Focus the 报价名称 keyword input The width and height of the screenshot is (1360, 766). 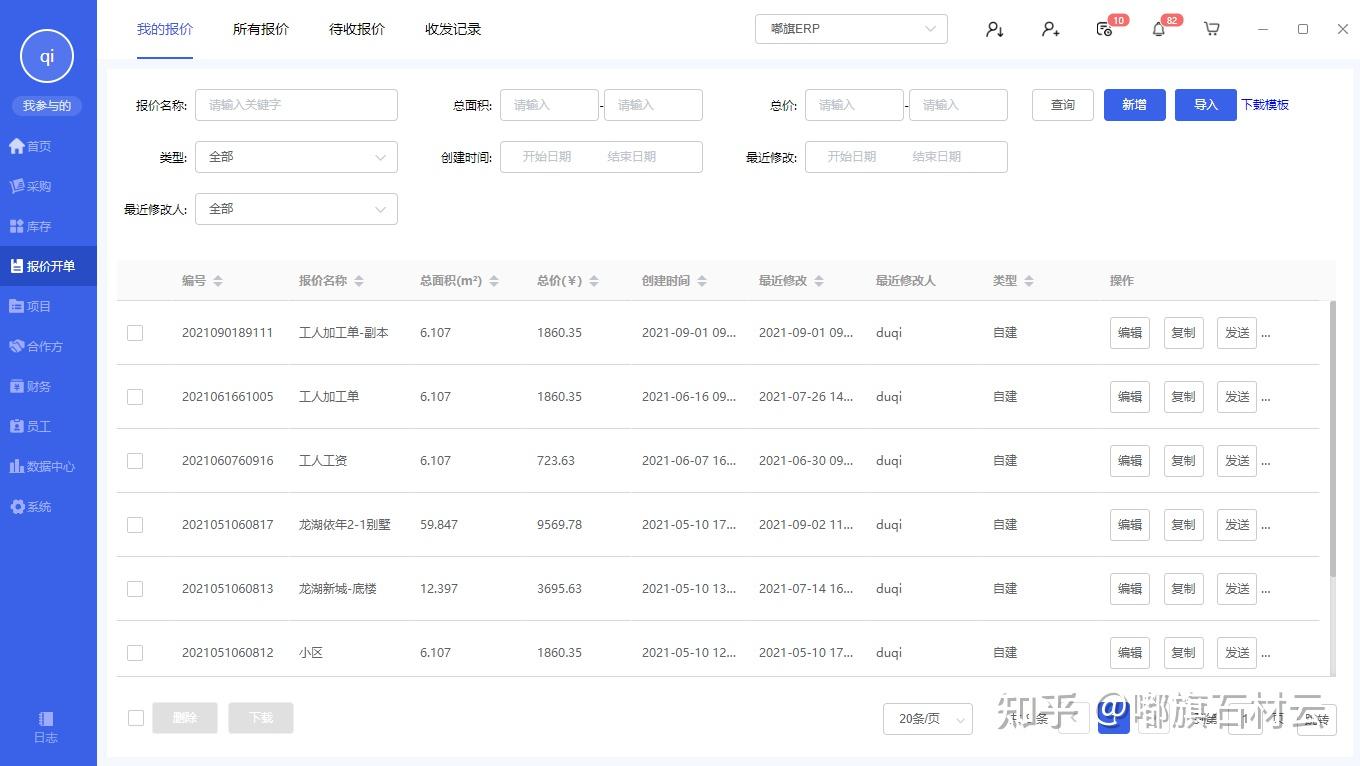pos(296,105)
